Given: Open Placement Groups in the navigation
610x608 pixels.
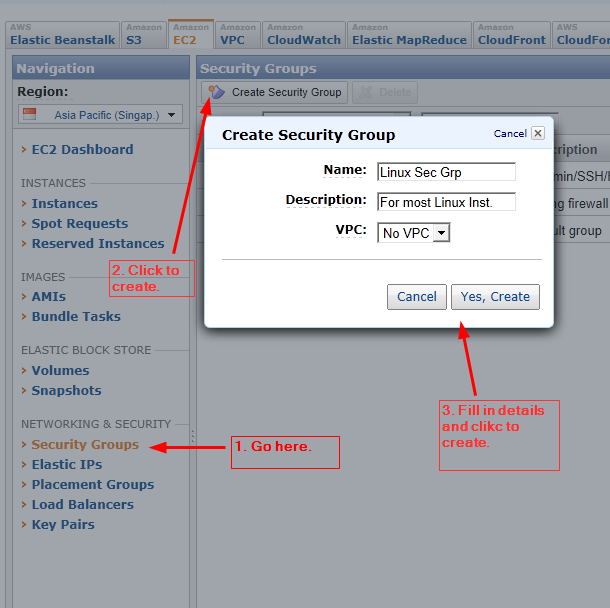Looking at the screenshot, I should point(93,485).
